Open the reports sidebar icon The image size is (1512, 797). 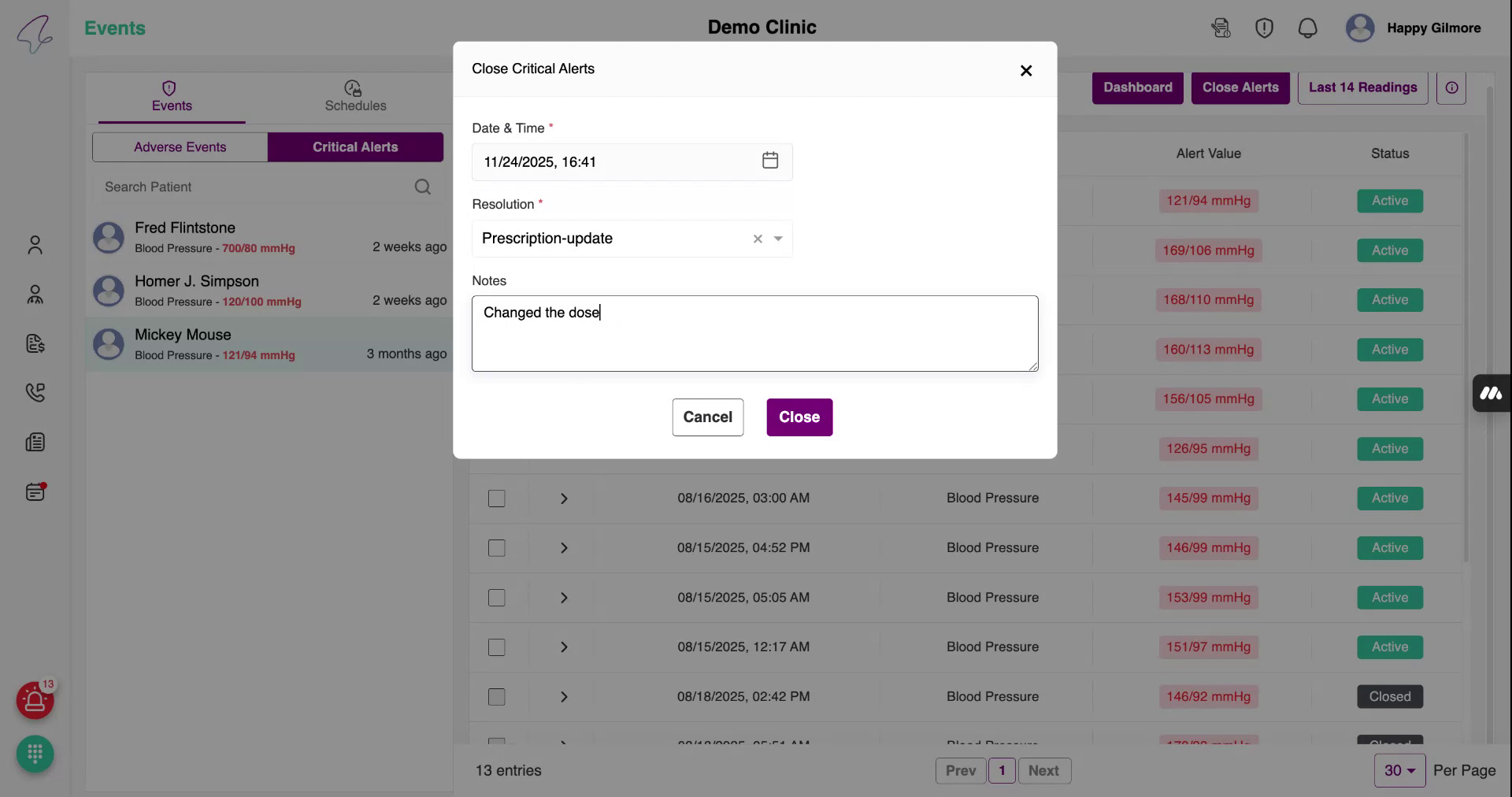35,442
